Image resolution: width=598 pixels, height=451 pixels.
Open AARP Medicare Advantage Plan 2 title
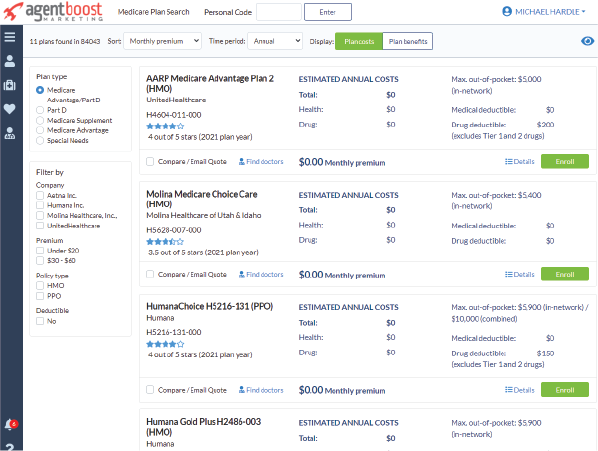[x=210, y=83]
